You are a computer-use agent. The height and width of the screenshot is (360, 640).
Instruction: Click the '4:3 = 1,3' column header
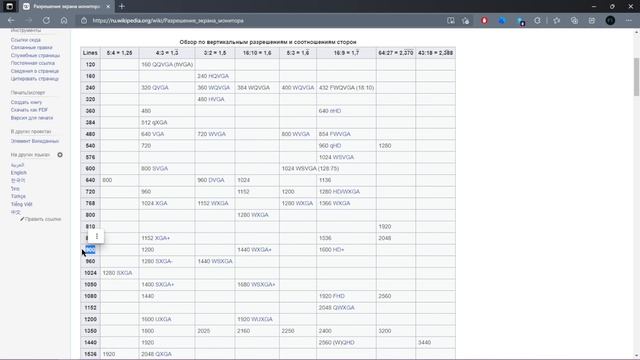coord(167,53)
